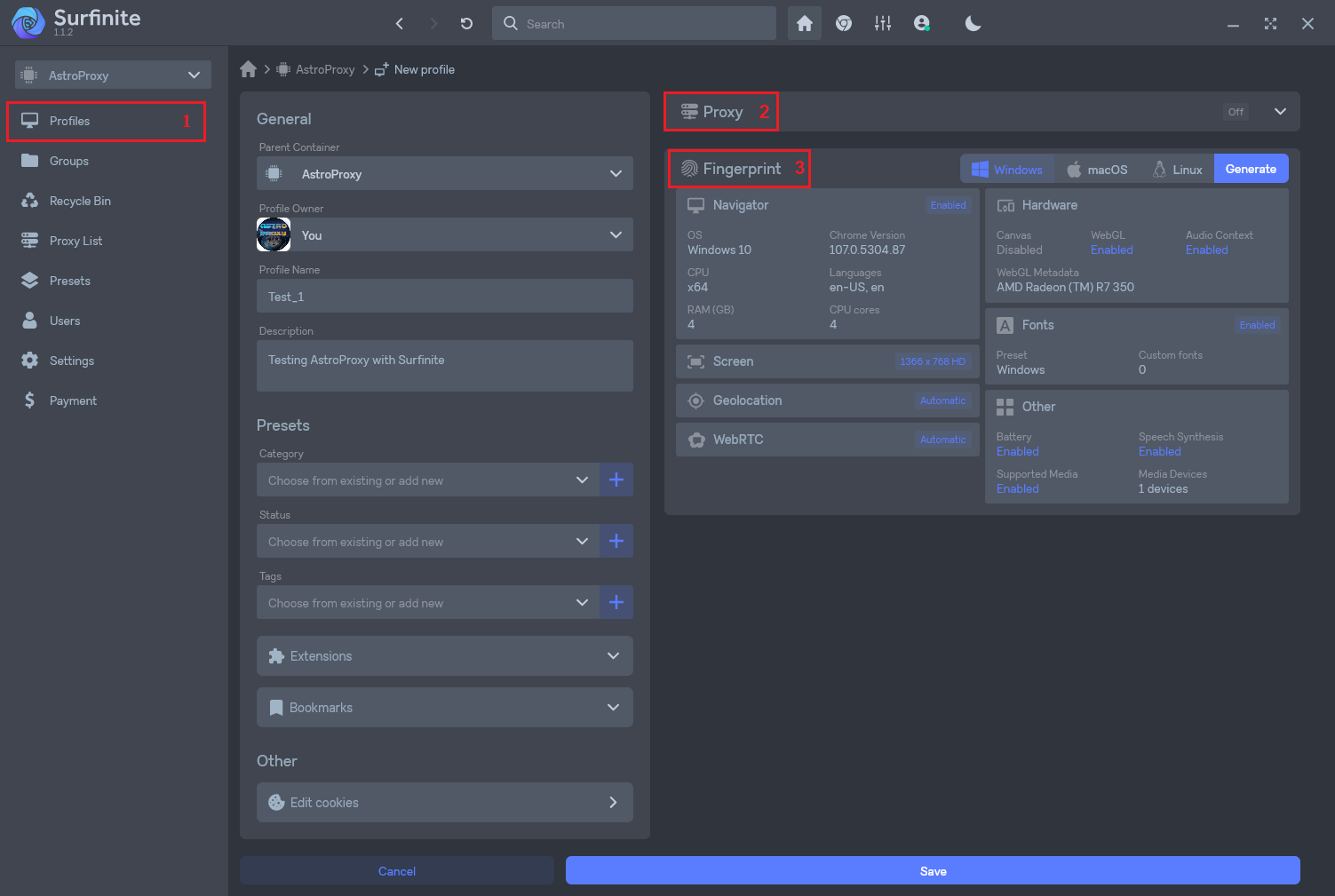This screenshot has height=896, width=1335.
Task: Open Edit cookies
Action: tap(445, 802)
